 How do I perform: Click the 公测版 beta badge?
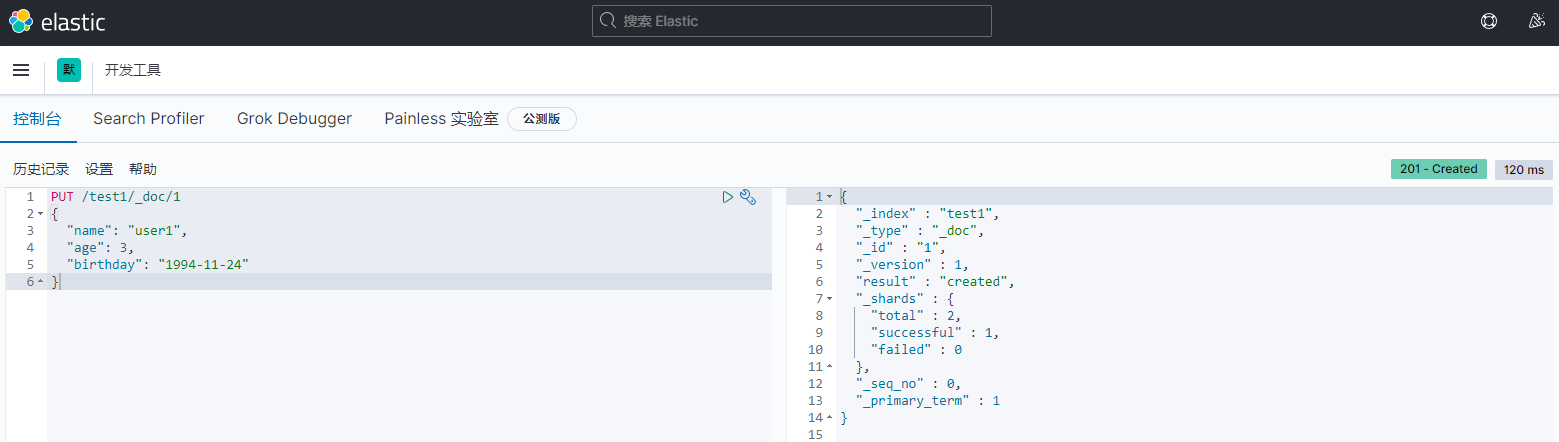coord(542,119)
